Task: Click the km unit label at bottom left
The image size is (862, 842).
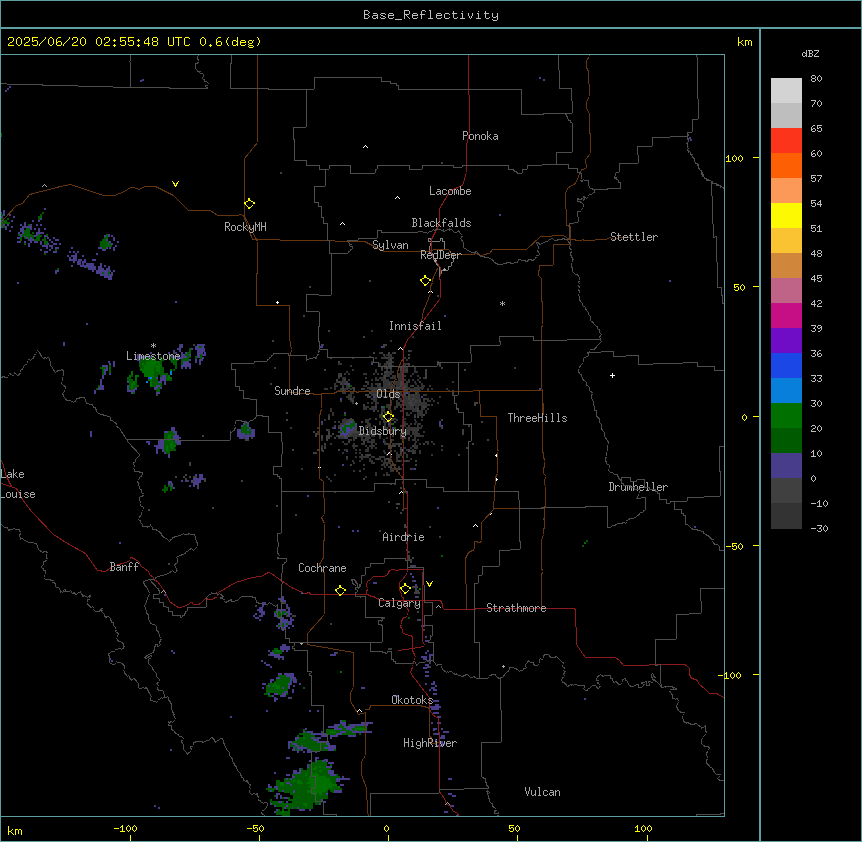Action: click(15, 830)
